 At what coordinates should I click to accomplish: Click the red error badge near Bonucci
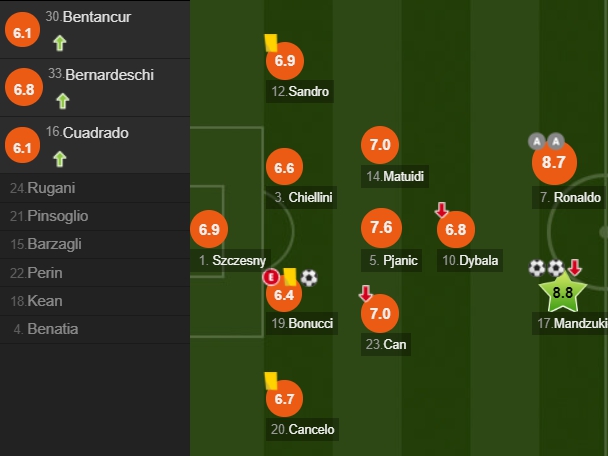coord(271,277)
